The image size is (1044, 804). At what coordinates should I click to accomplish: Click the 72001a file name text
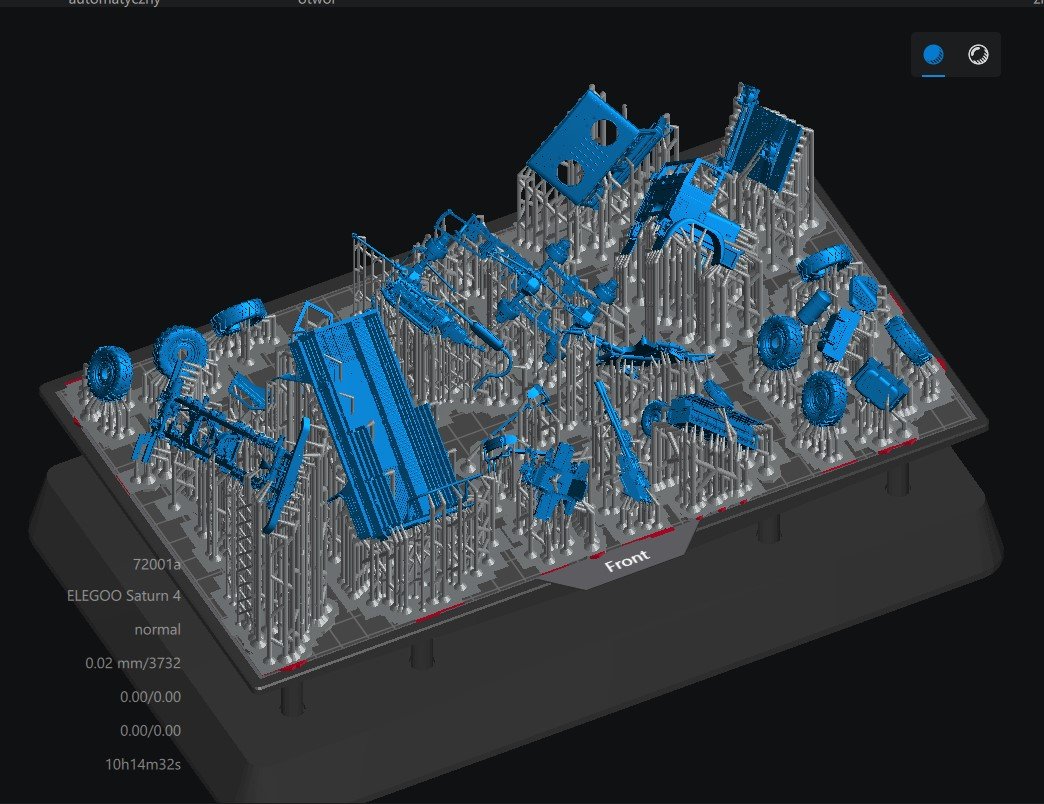point(156,564)
